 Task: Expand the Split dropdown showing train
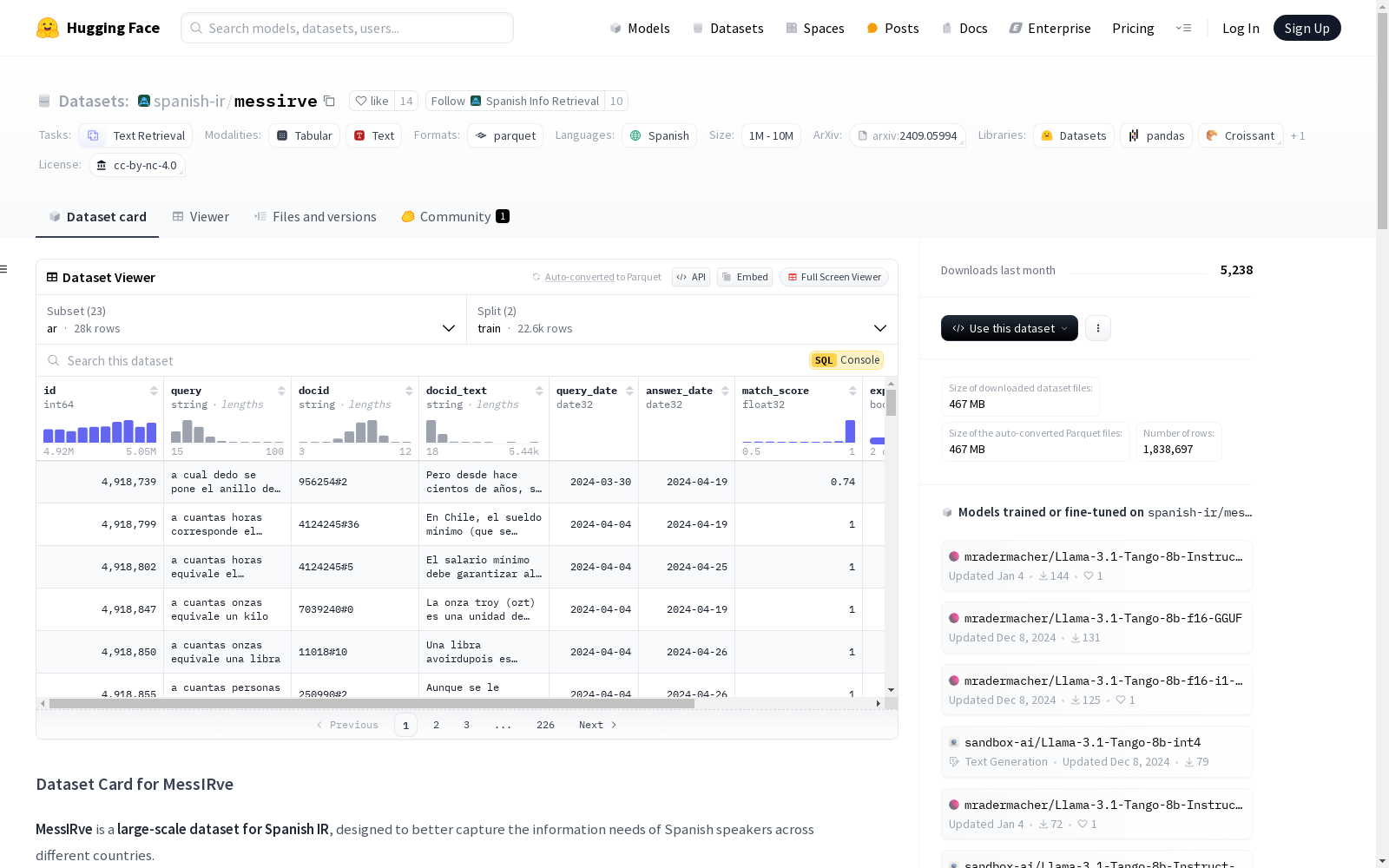[682, 319]
